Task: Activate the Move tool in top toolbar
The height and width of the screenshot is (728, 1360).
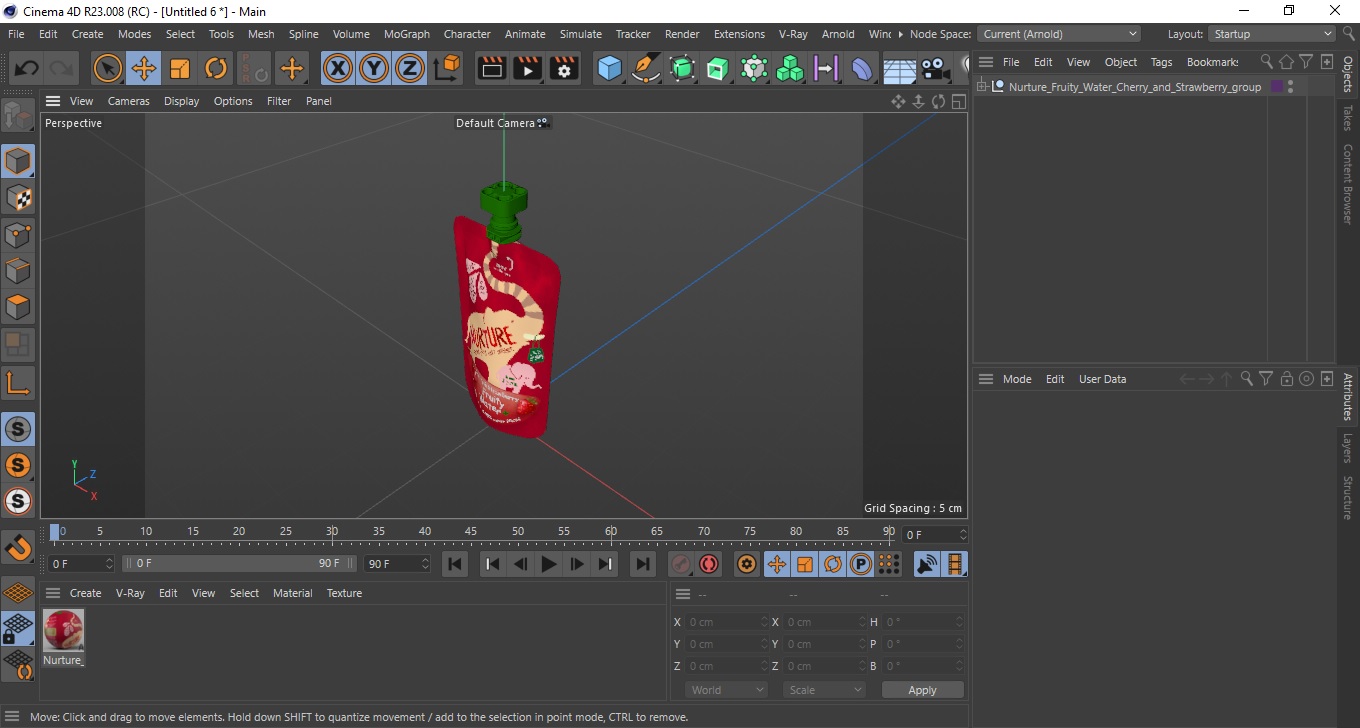Action: [144, 69]
